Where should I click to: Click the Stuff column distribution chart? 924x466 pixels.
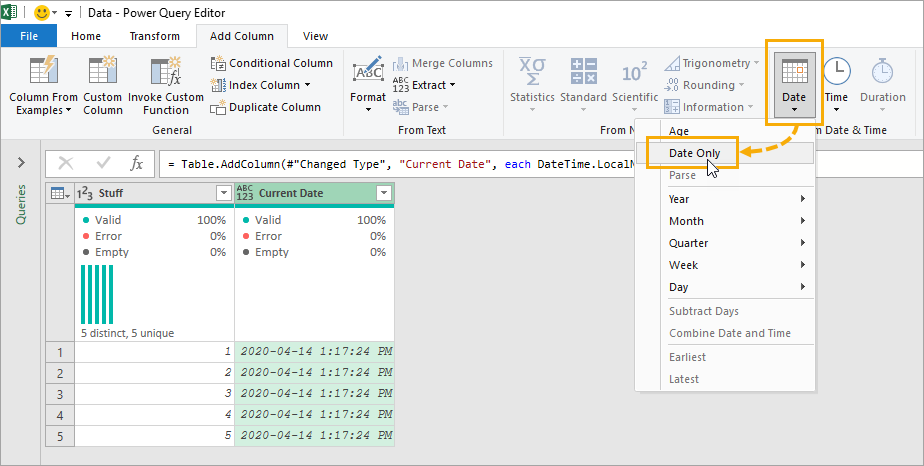pos(97,295)
